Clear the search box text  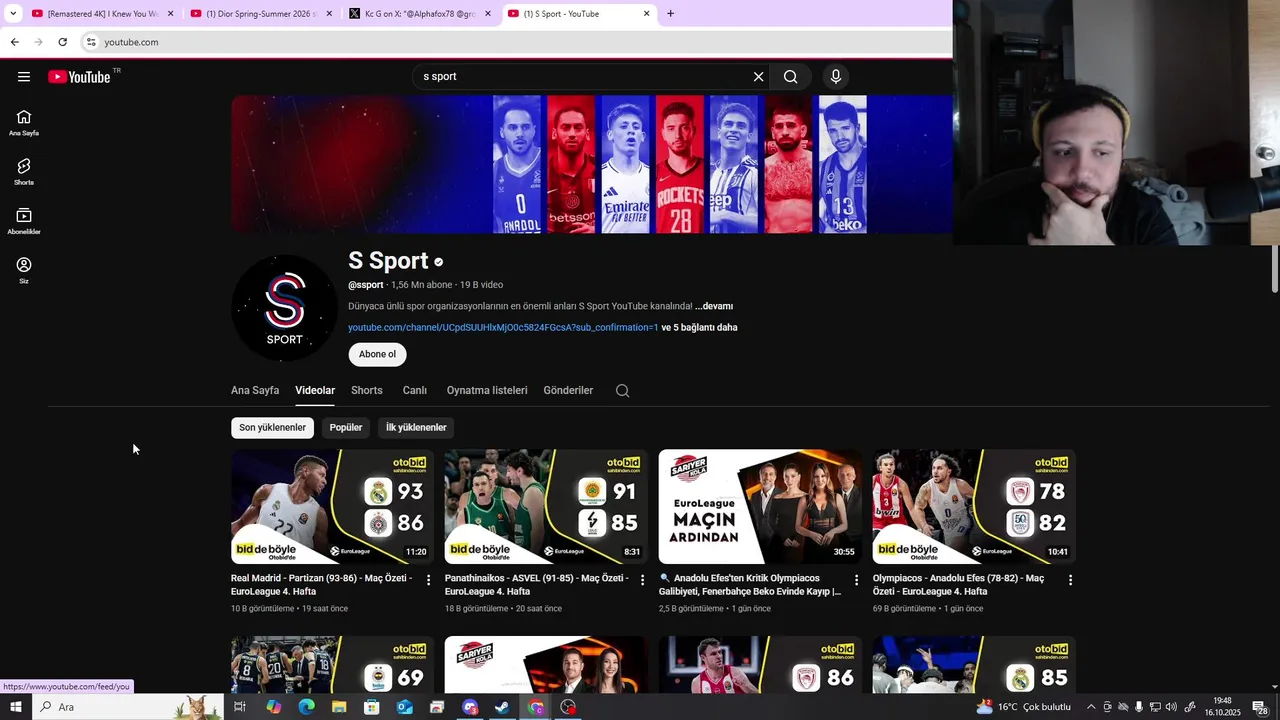click(758, 77)
